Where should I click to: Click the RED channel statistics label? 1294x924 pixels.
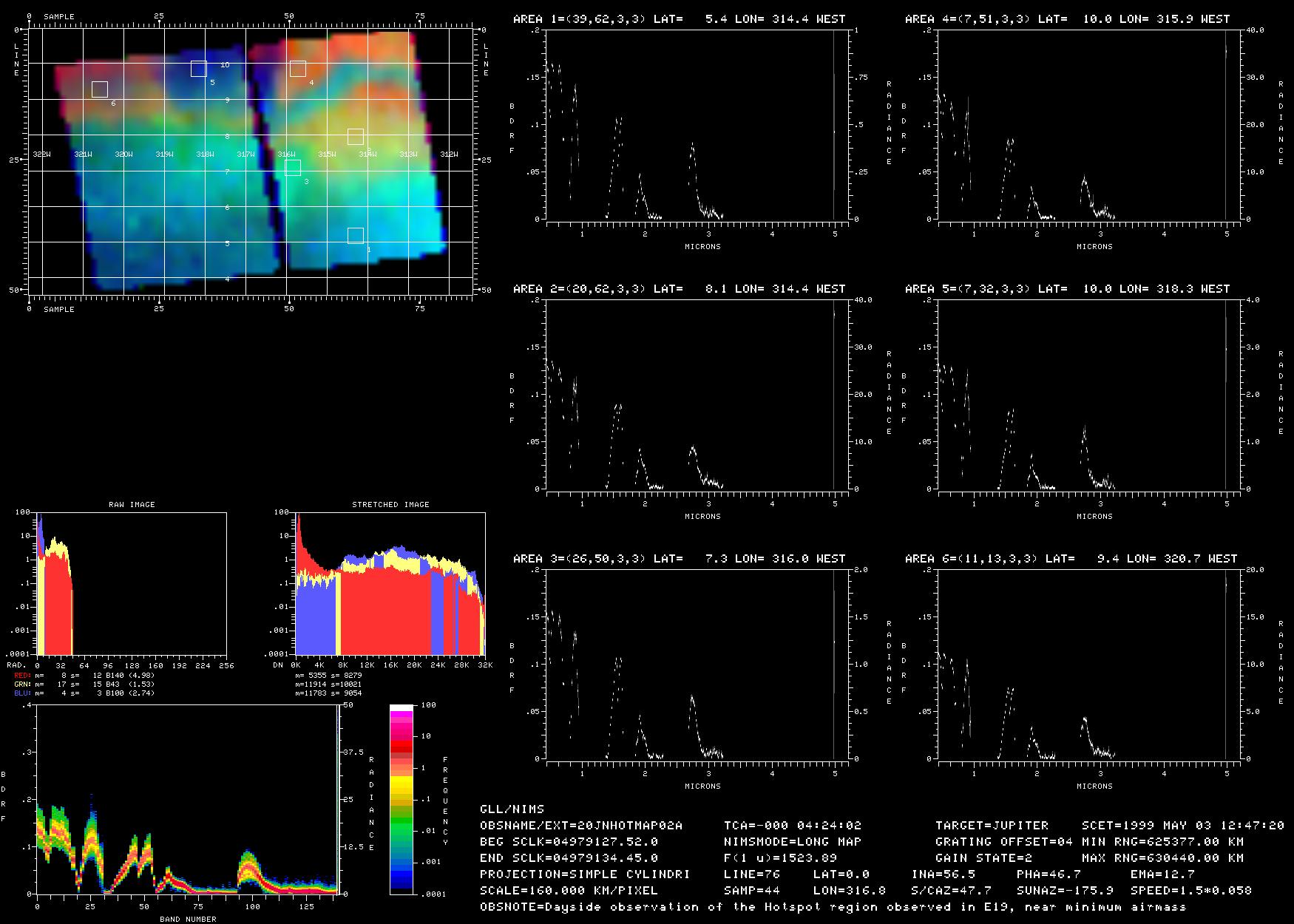pos(84,676)
